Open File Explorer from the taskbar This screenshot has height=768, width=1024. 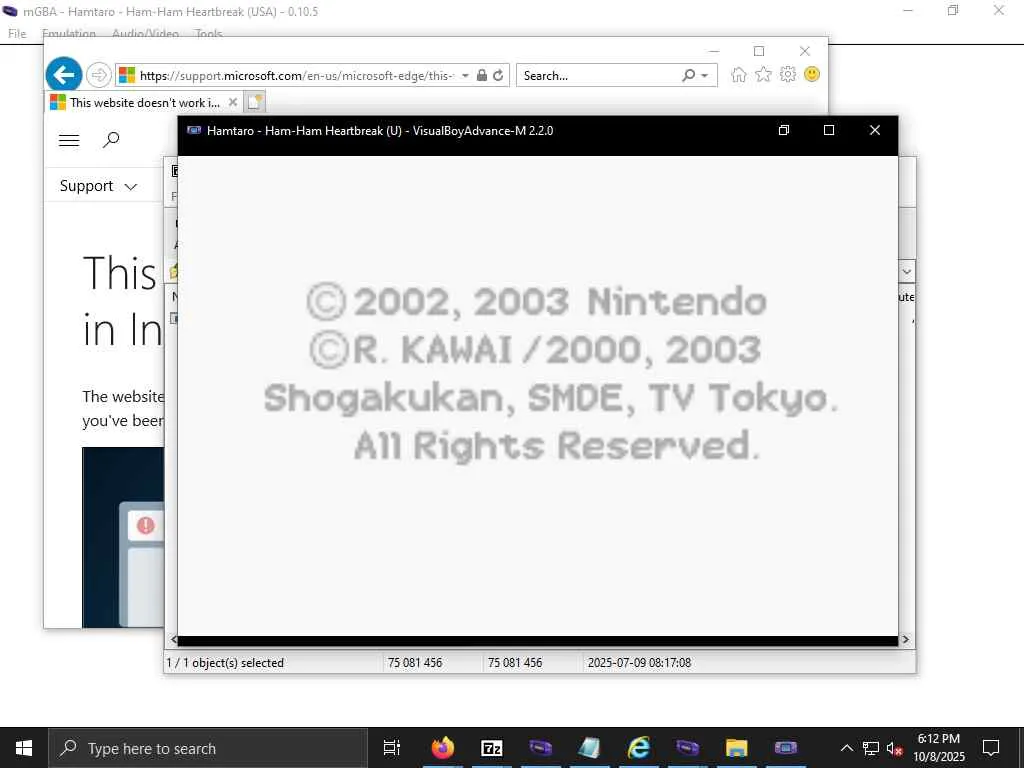[736, 748]
